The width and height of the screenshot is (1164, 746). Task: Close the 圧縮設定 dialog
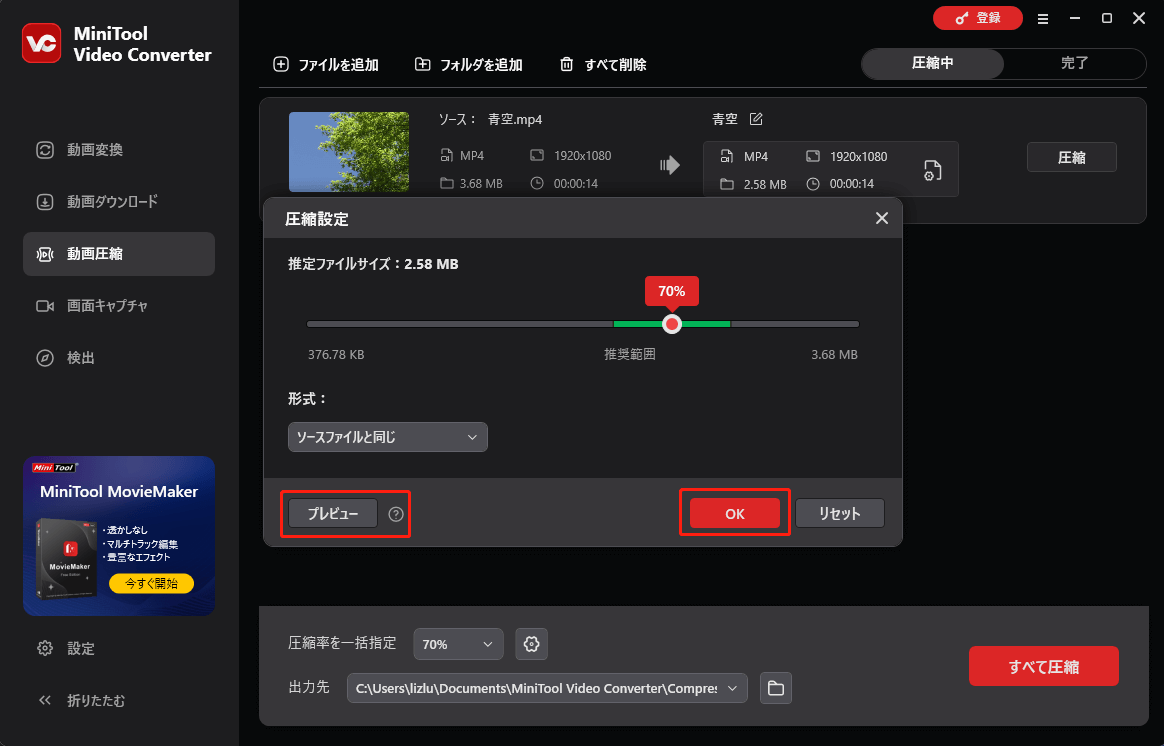881,218
